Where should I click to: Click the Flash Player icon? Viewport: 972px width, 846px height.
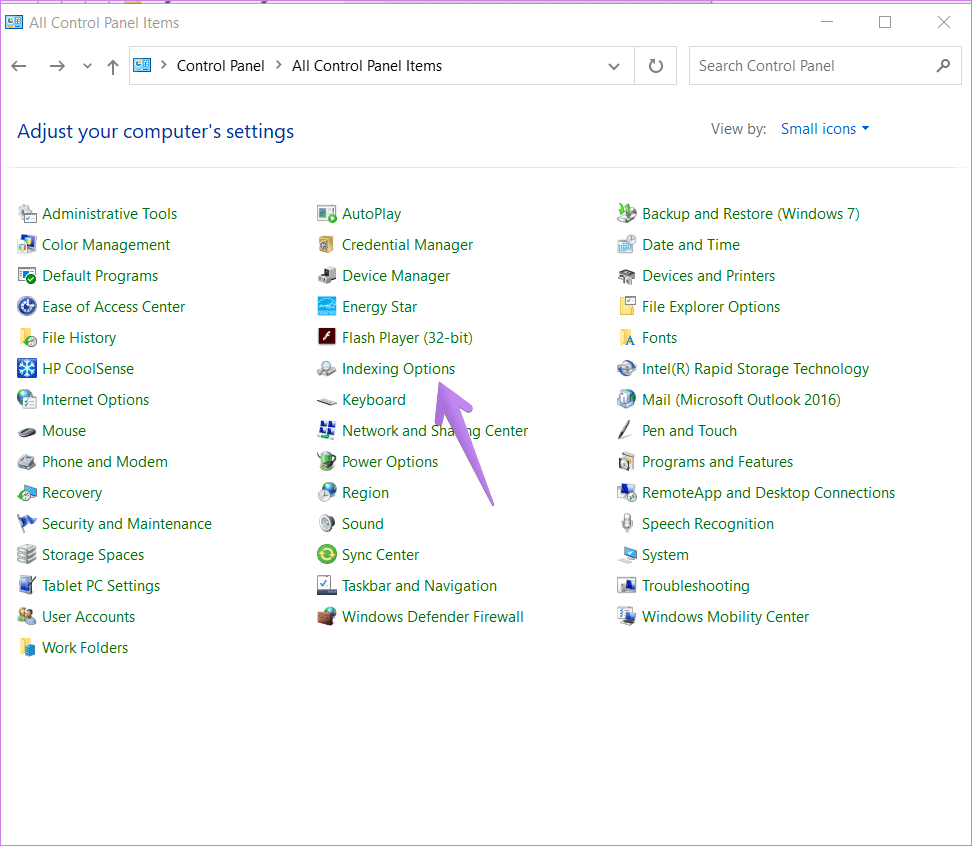click(327, 337)
